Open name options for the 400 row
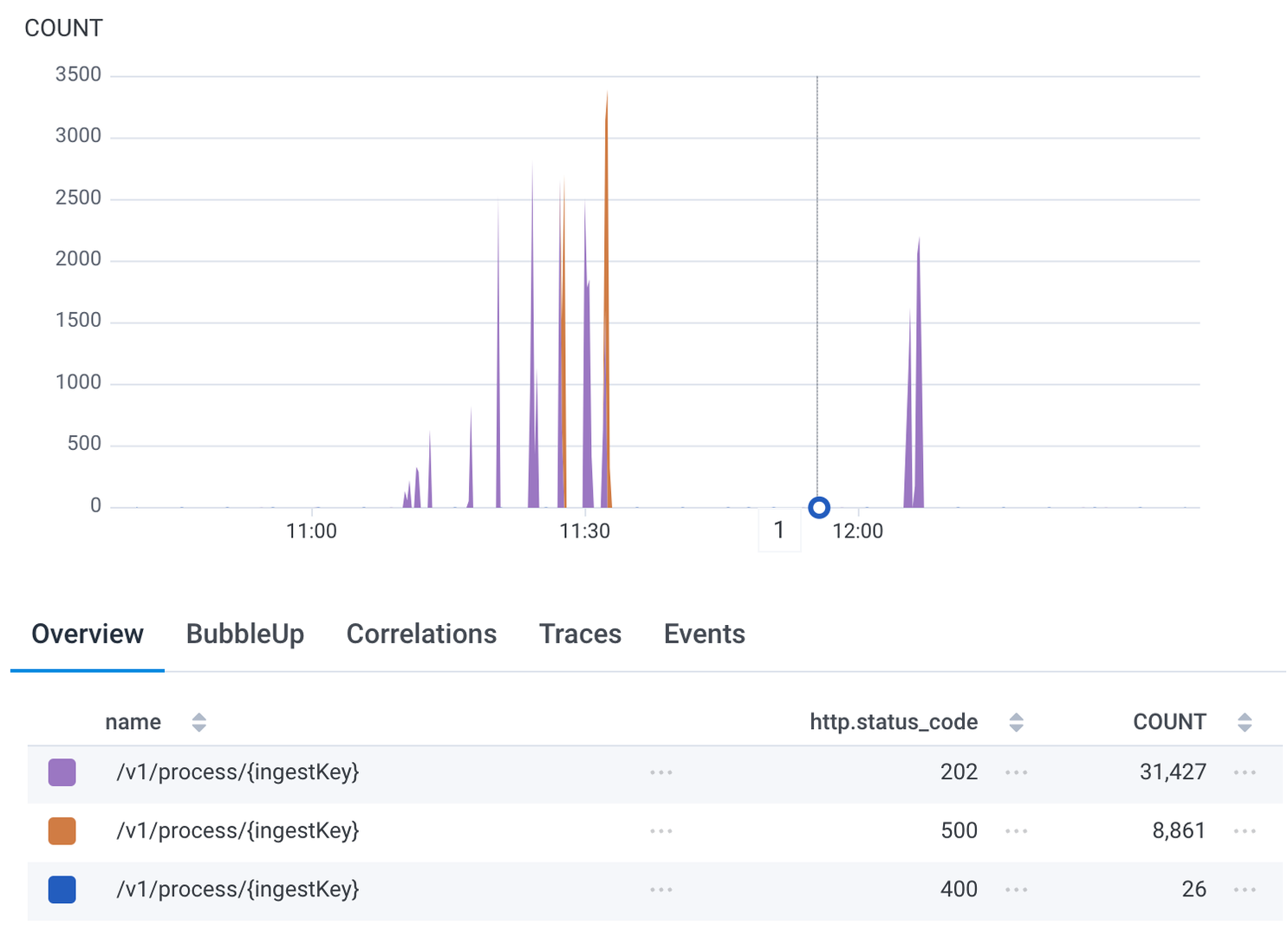The width and height of the screenshot is (1288, 931). (x=661, y=890)
